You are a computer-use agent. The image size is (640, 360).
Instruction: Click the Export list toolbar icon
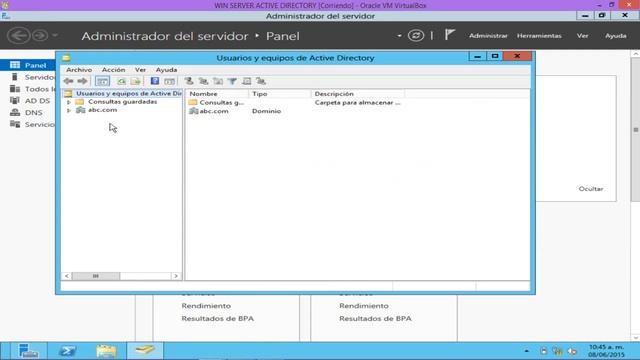point(136,81)
